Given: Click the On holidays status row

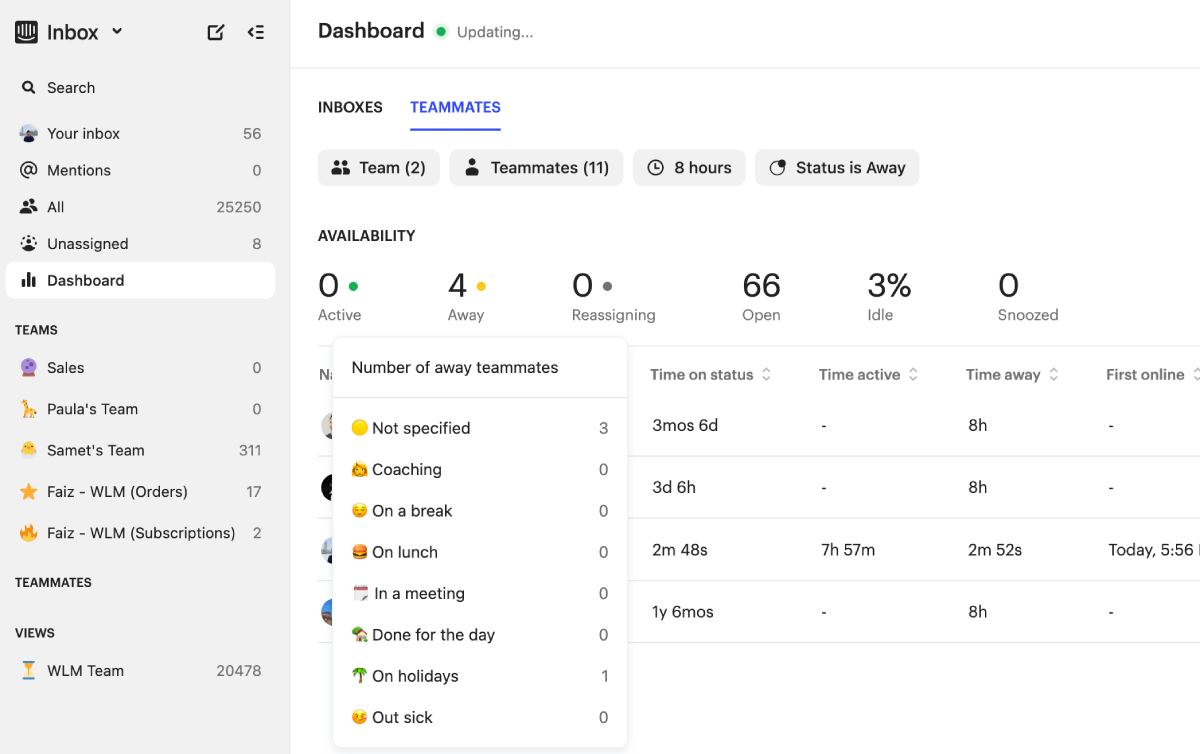Looking at the screenshot, I should [x=480, y=676].
